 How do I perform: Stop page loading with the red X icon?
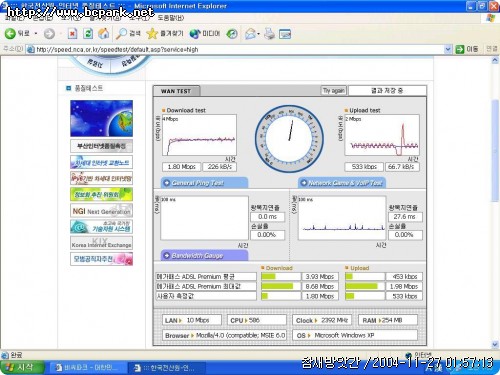coord(72,34)
